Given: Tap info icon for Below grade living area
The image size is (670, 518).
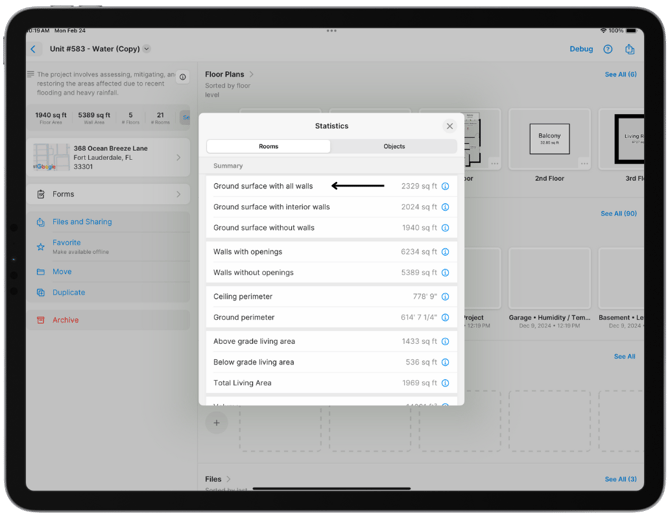Looking at the screenshot, I should click(445, 362).
